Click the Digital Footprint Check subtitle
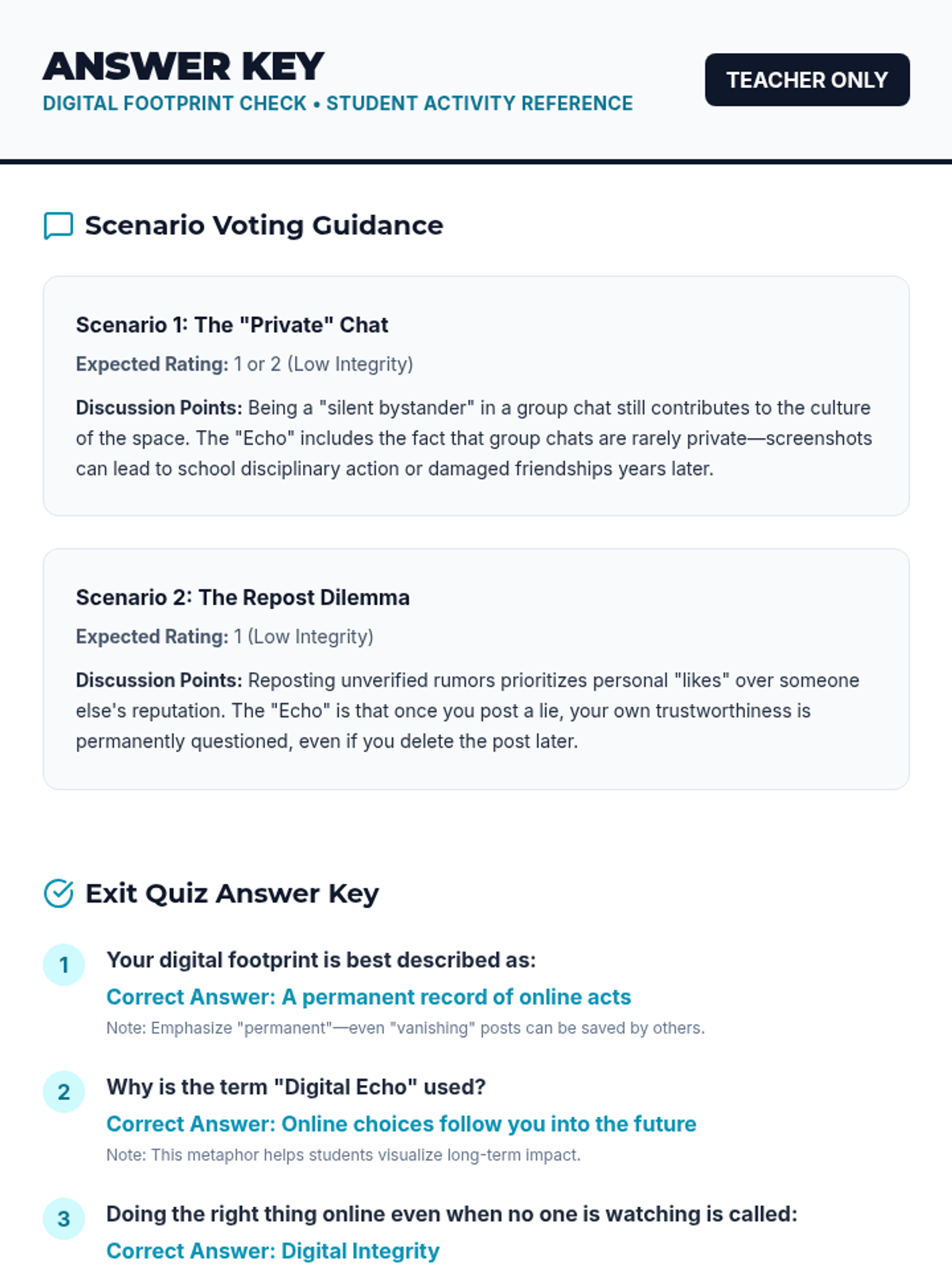 337,104
